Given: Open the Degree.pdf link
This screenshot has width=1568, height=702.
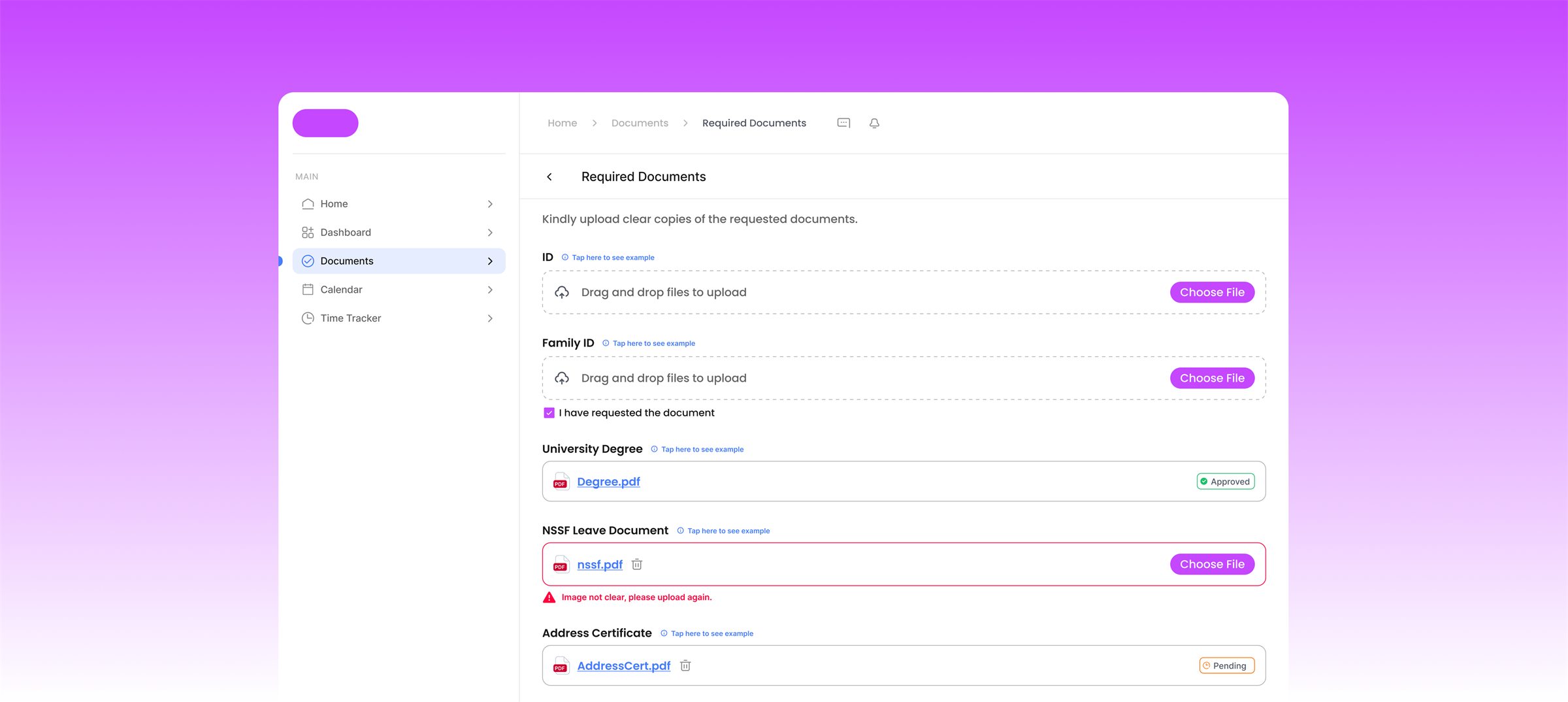Looking at the screenshot, I should pos(608,482).
